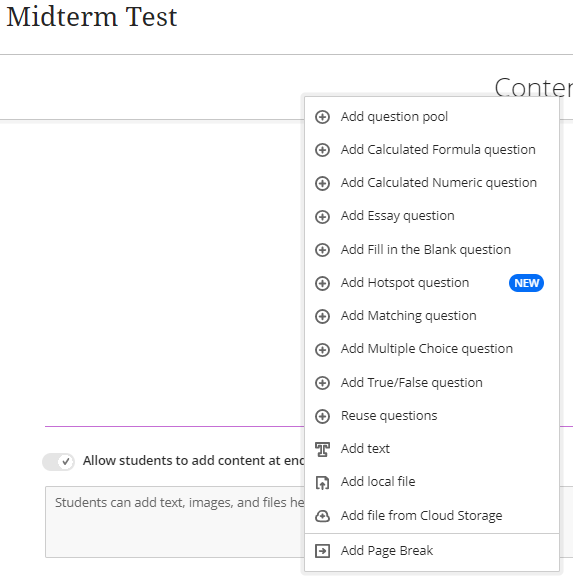Toggle Allow students to add content switch
Viewport: 573px width, 582px height.
58,461
